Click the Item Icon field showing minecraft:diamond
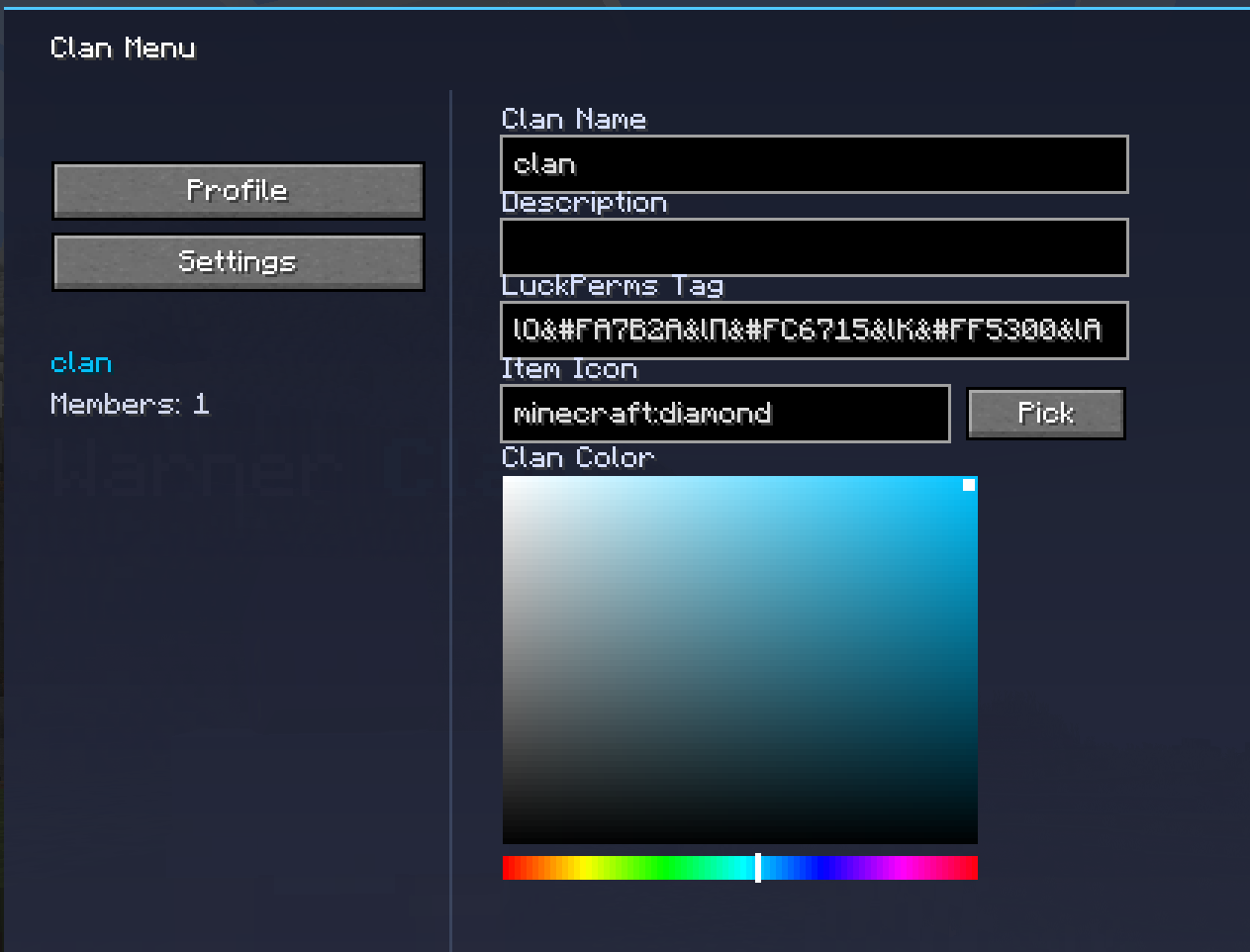This screenshot has height=952, width=1250. coord(725,414)
